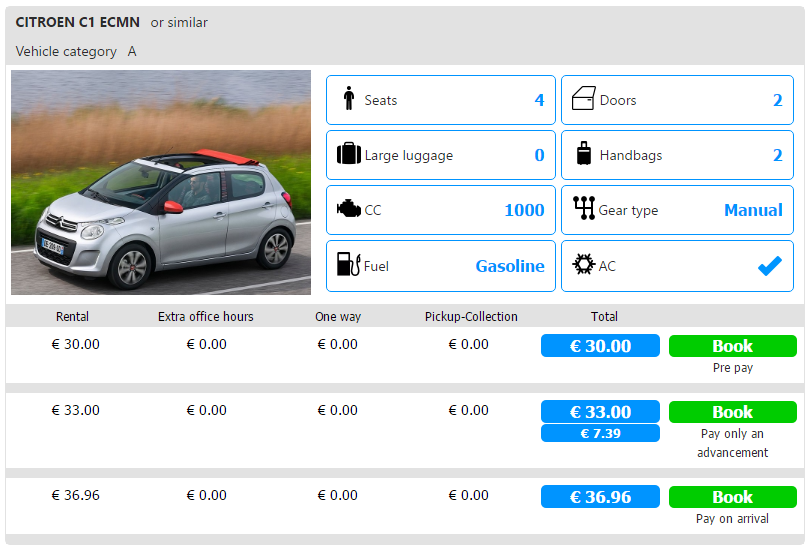Image resolution: width=810 pixels, height=550 pixels.
Task: Click the Doors value 2
Action: pos(777,100)
